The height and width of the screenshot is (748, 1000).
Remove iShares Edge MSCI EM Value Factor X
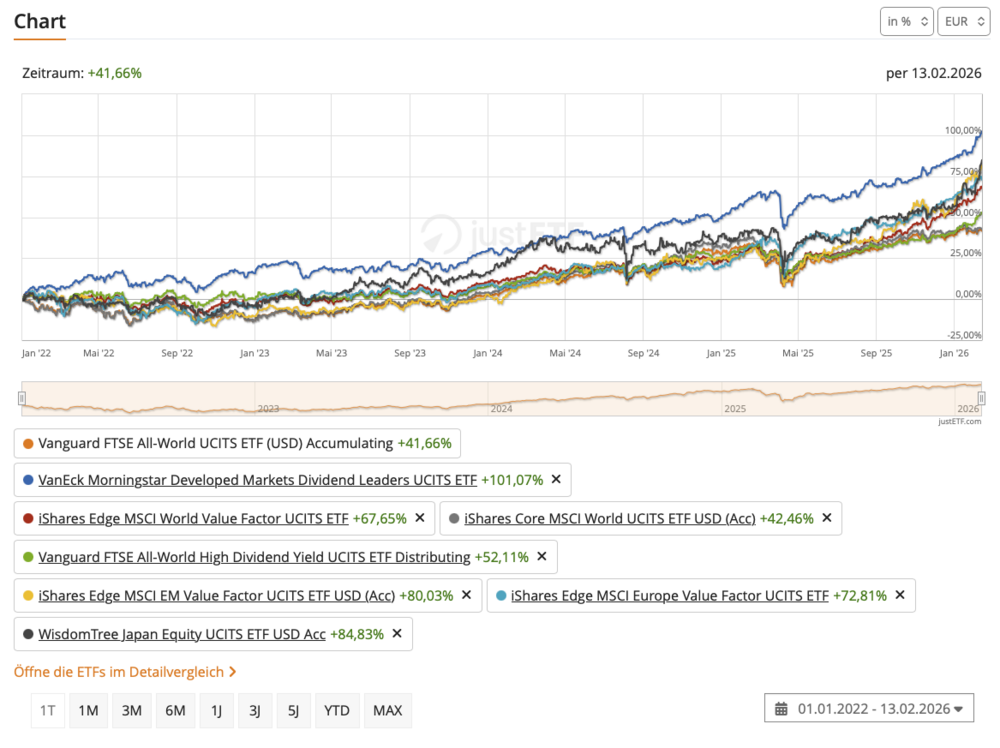(466, 594)
